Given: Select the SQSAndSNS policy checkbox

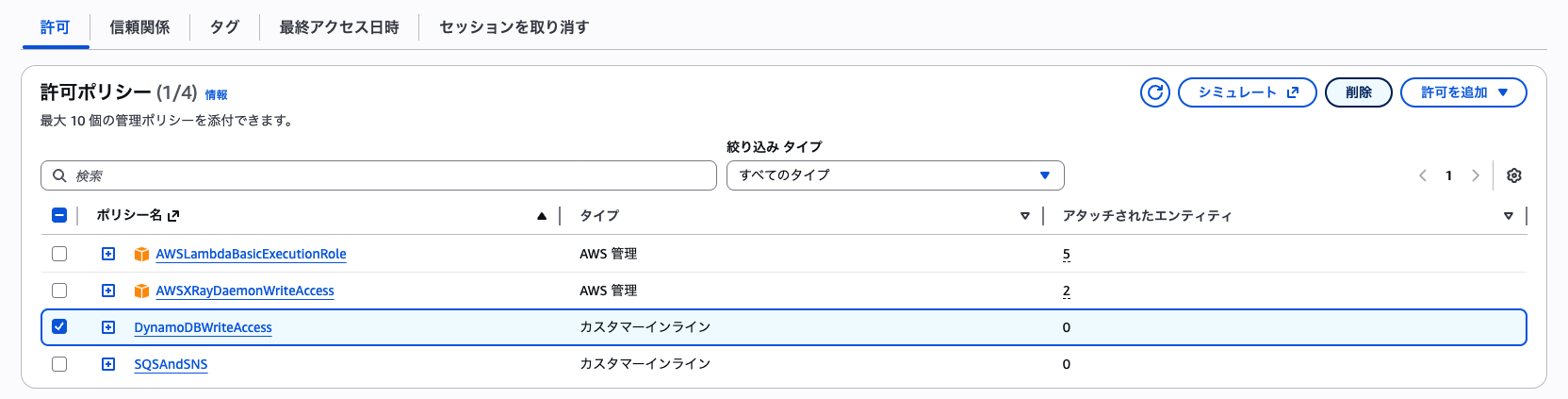Looking at the screenshot, I should point(59,364).
